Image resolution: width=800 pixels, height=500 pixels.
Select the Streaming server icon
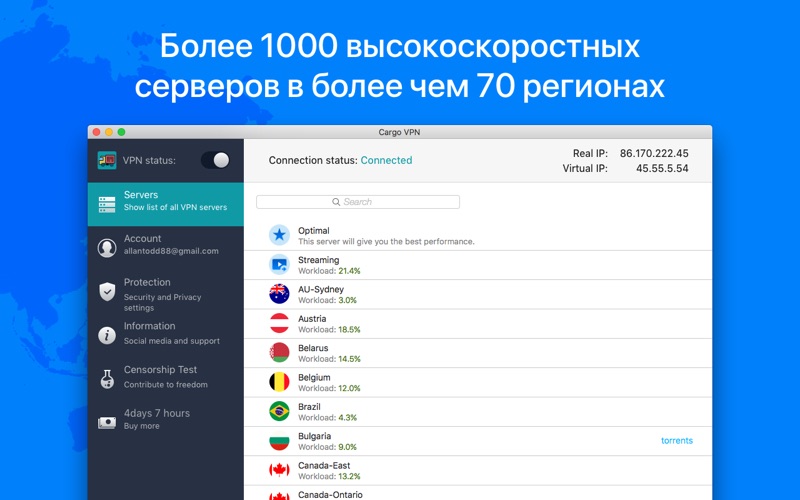(279, 264)
